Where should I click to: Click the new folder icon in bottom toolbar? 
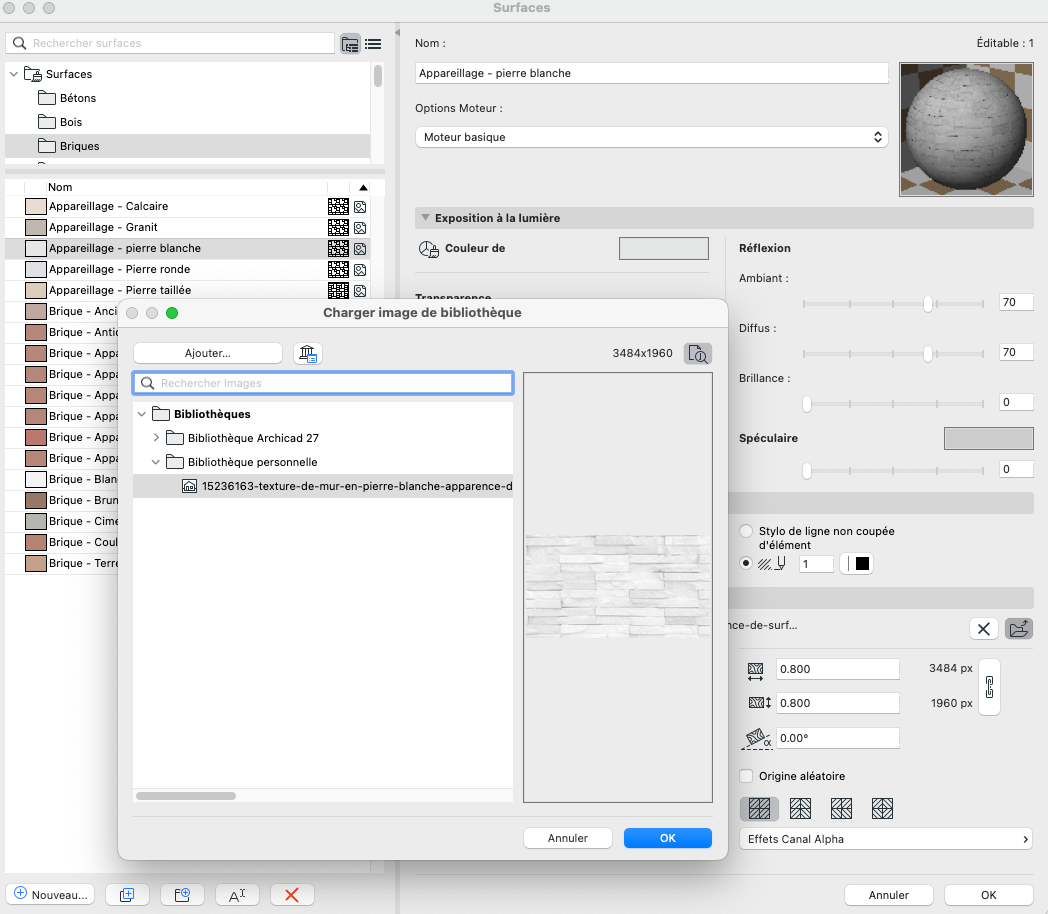point(182,895)
